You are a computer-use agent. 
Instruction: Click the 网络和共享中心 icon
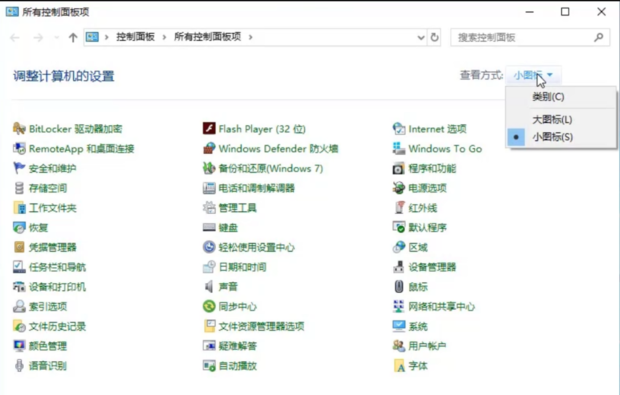[399, 306]
